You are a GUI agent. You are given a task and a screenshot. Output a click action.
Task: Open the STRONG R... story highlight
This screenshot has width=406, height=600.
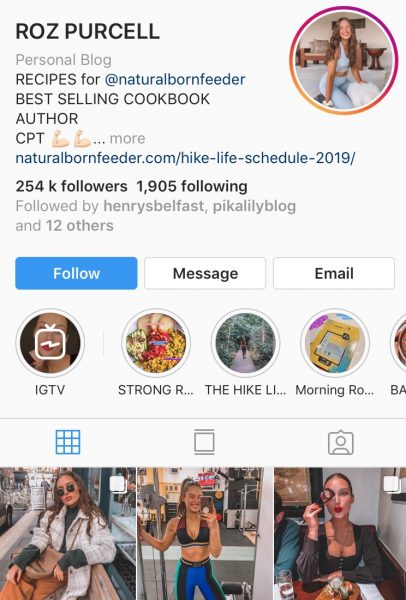(156, 343)
